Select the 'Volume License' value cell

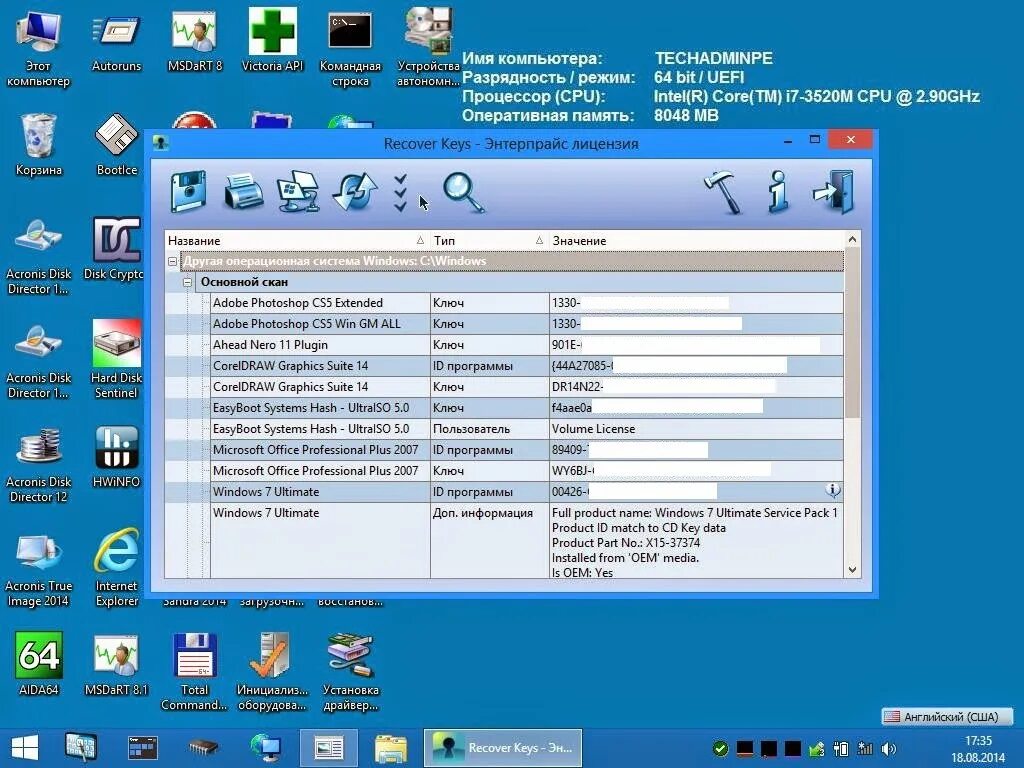tap(696, 429)
